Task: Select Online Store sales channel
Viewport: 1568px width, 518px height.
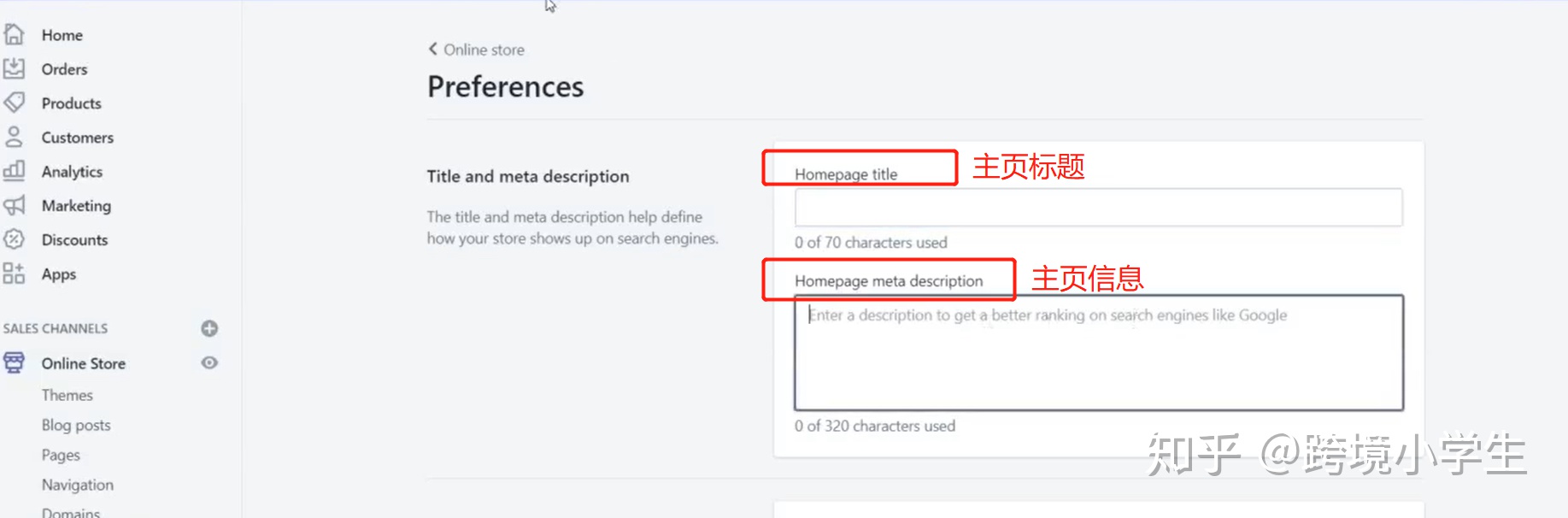Action: point(84,363)
